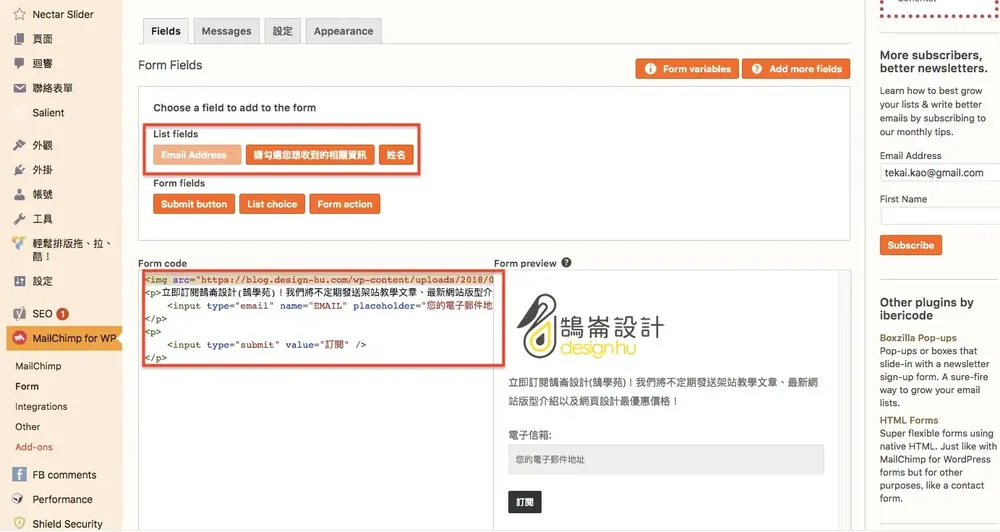The width and height of the screenshot is (1000, 532).
Task: Click the First Name input field
Action: tap(939, 216)
